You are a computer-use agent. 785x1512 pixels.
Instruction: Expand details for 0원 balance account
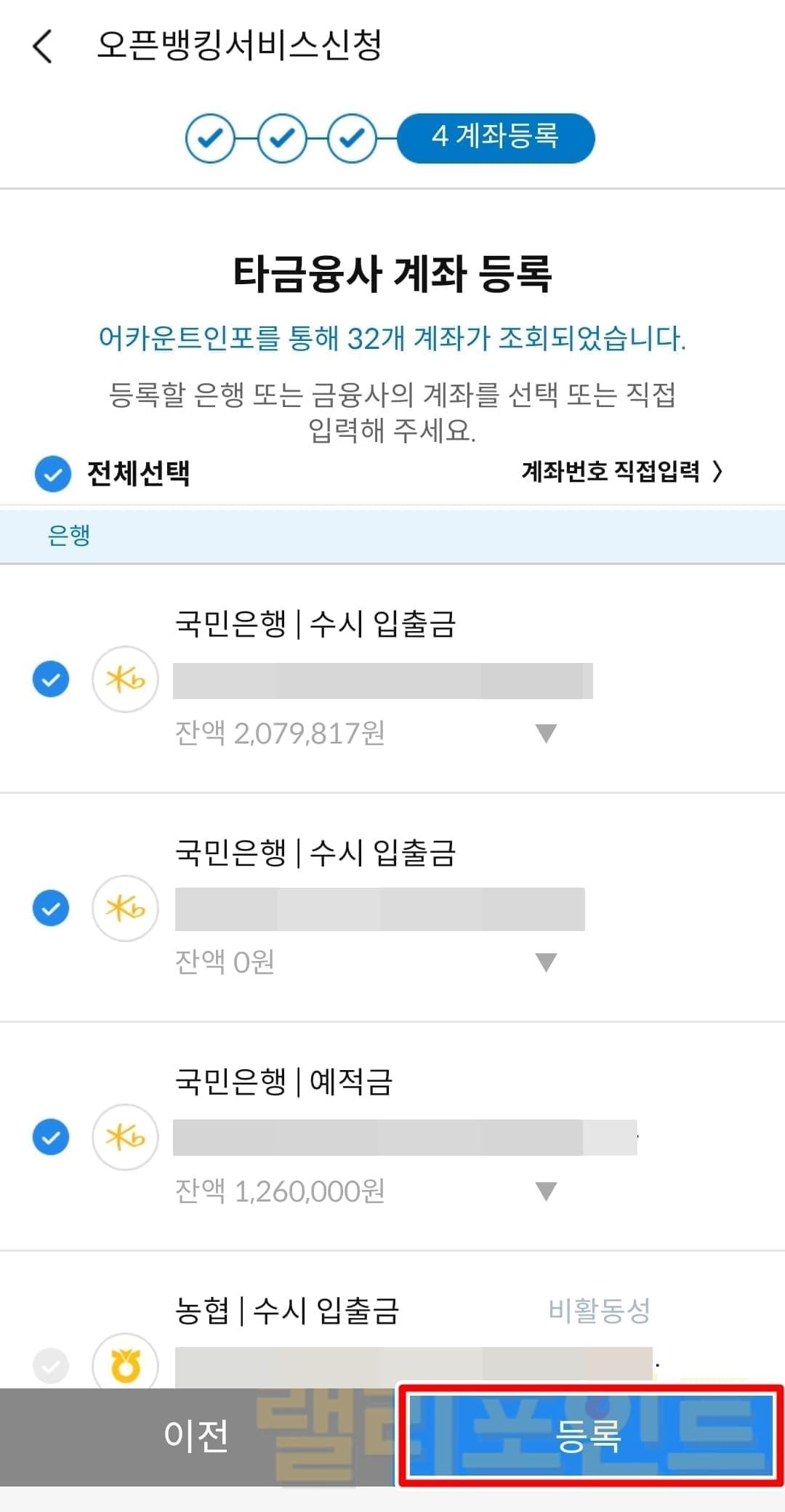tap(546, 962)
